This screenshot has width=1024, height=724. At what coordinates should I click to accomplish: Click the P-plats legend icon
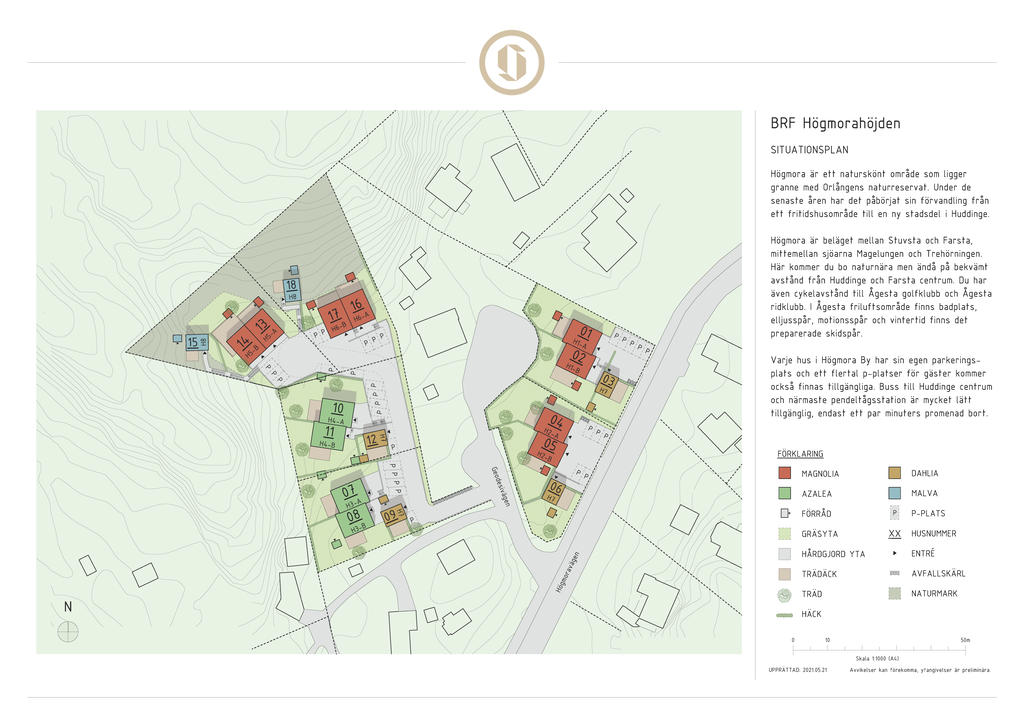point(895,513)
